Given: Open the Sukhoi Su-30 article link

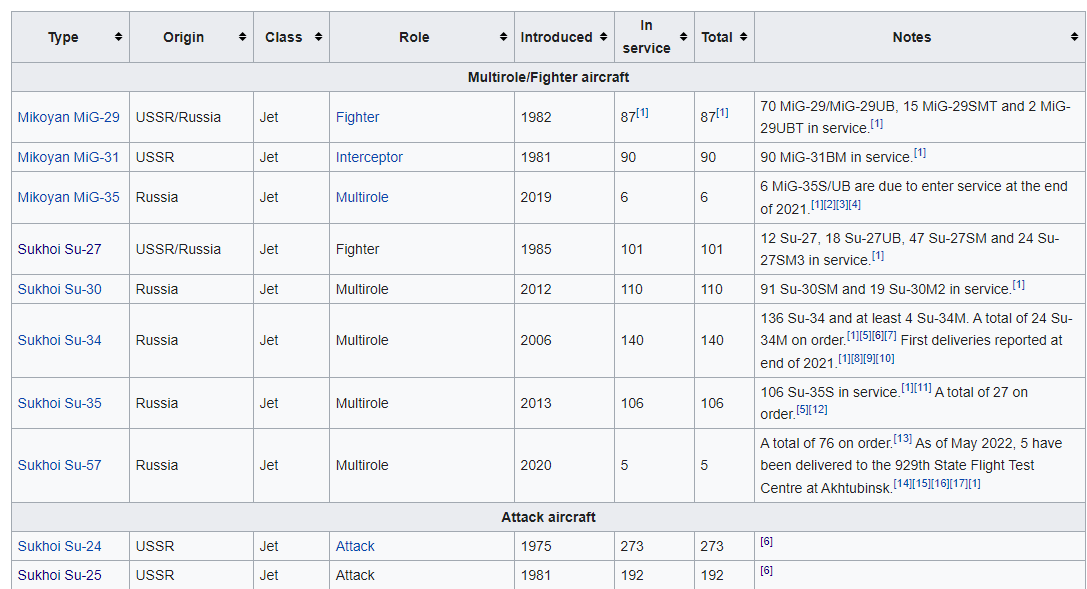Looking at the screenshot, I should pos(60,289).
